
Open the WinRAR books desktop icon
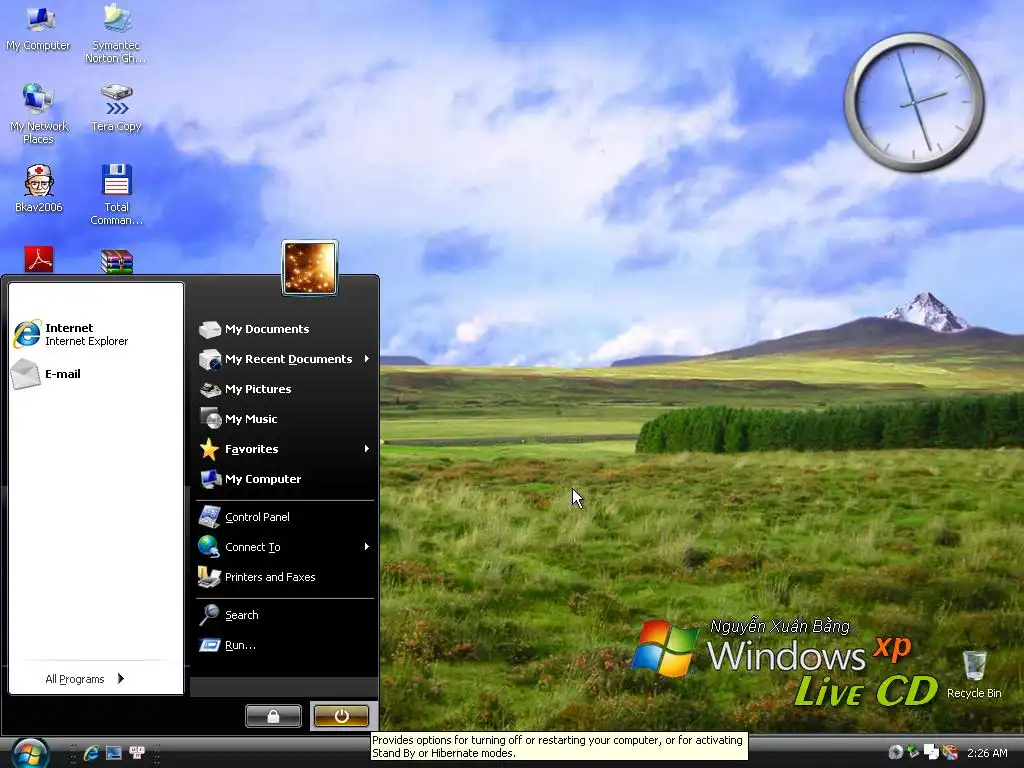click(x=117, y=261)
